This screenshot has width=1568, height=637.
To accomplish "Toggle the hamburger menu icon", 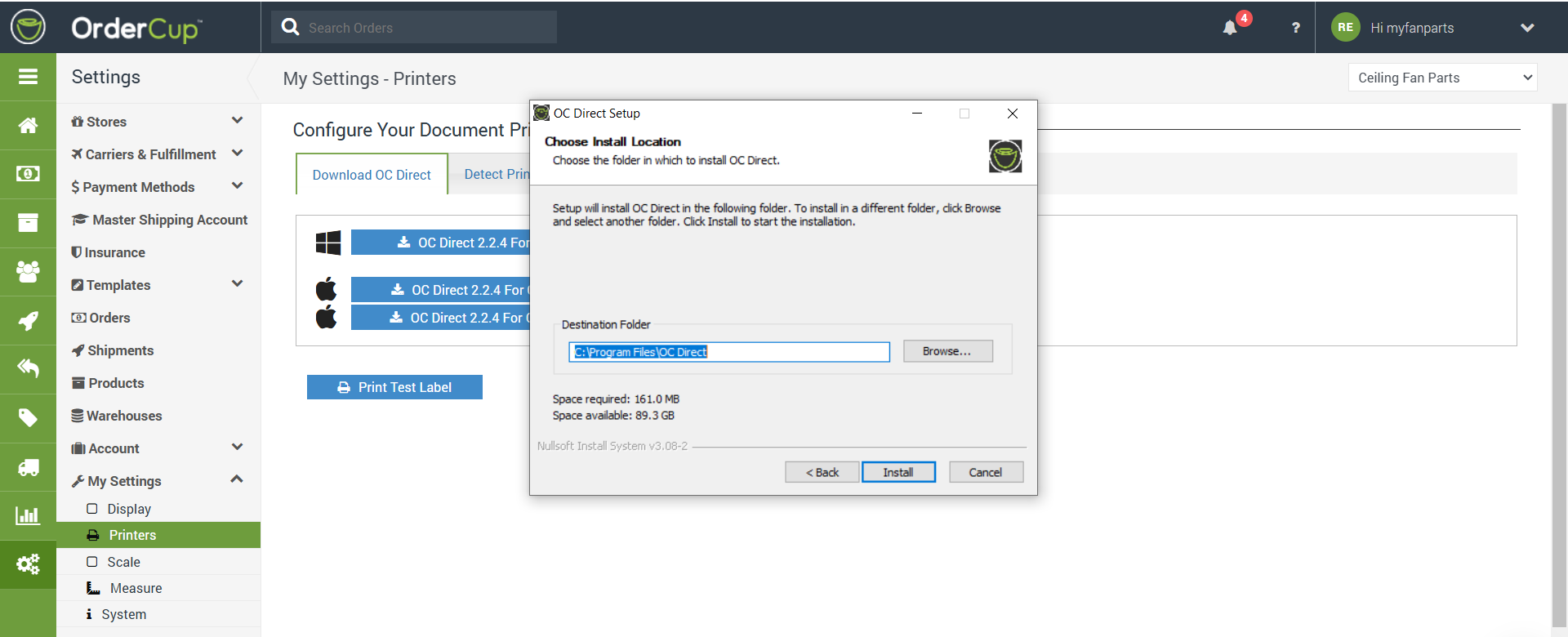I will coord(28,77).
